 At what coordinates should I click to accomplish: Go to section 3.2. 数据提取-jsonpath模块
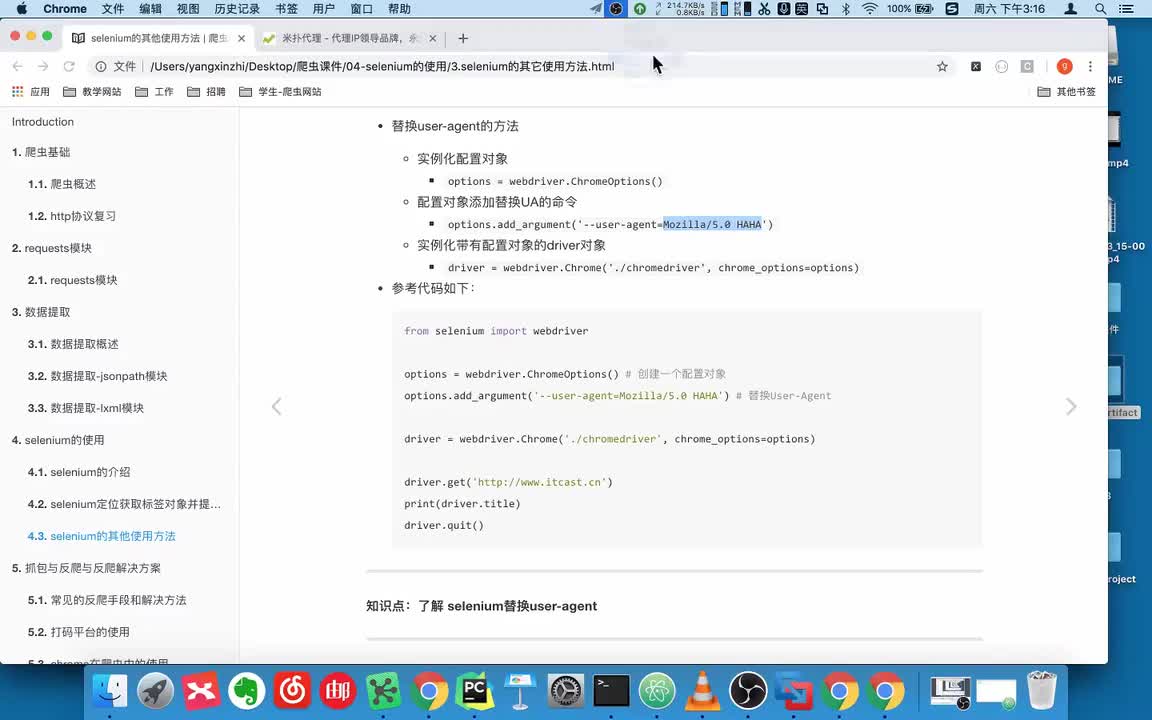98,376
